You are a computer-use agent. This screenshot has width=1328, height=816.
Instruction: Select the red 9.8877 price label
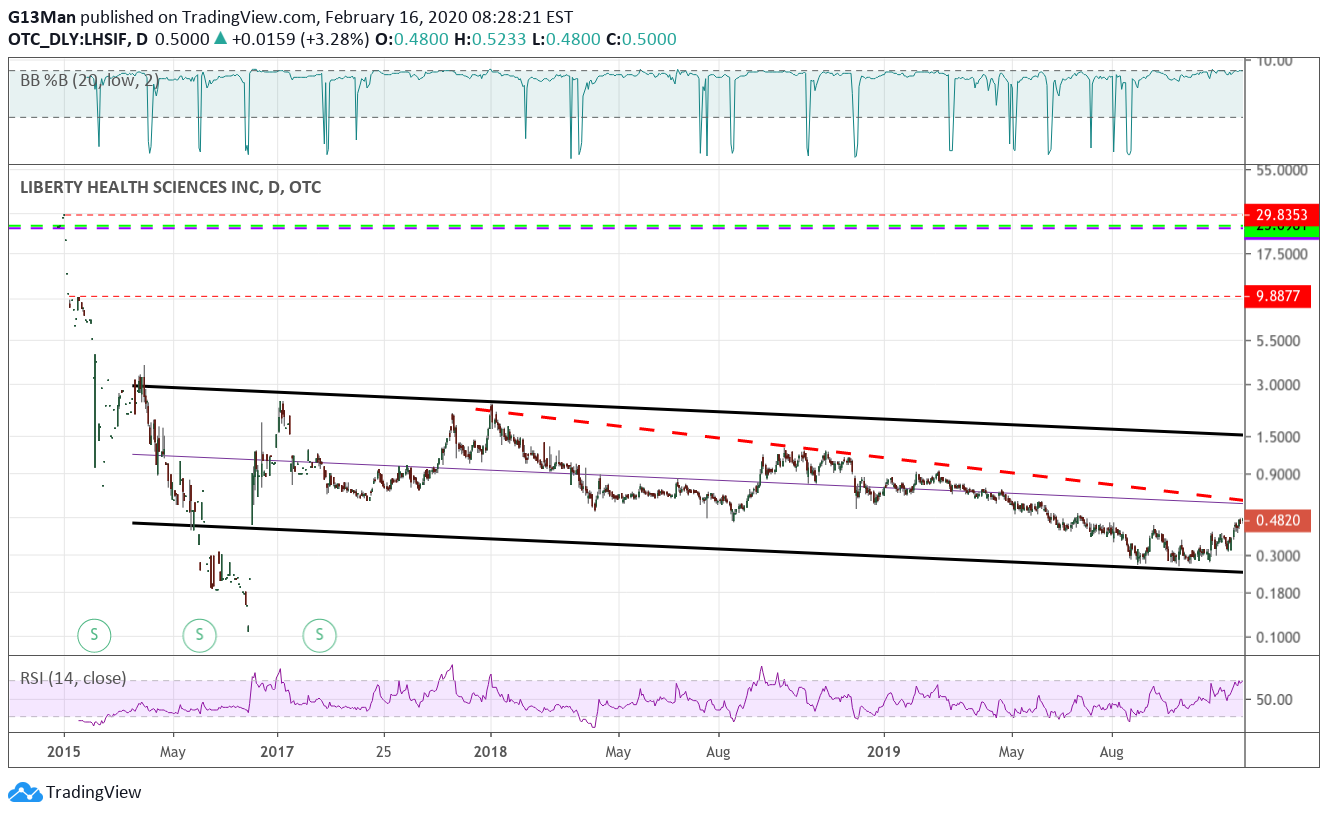coord(1278,296)
